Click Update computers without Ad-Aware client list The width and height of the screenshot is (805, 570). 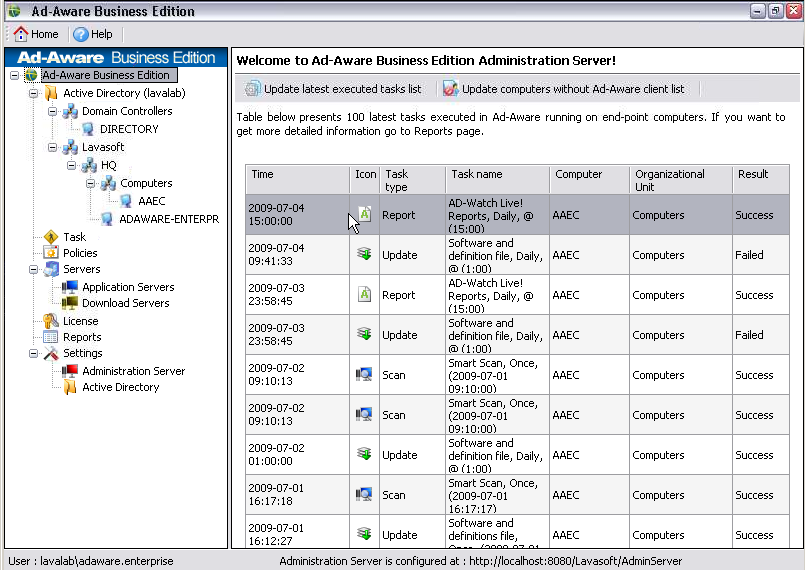pyautogui.click(x=565, y=89)
